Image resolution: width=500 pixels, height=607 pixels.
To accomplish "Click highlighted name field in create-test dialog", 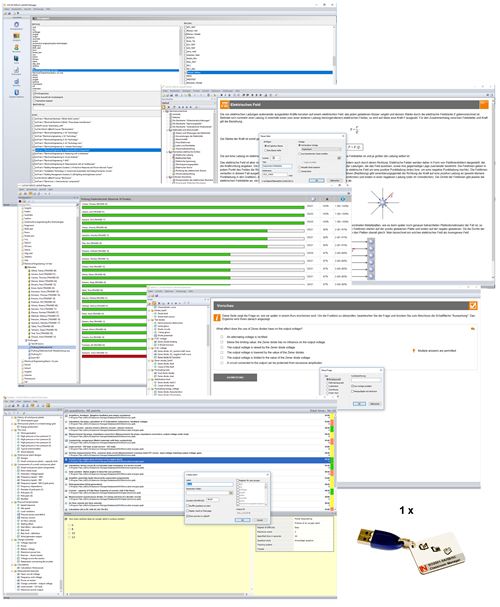I will pyautogui.click(x=210, y=484).
